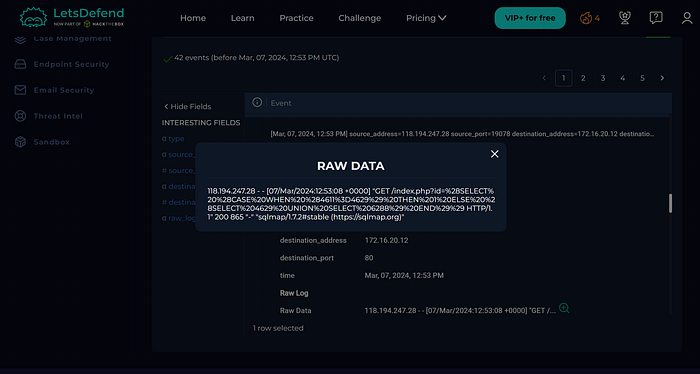Select results page 3
Image resolution: width=700 pixels, height=374 pixels.
coord(603,78)
